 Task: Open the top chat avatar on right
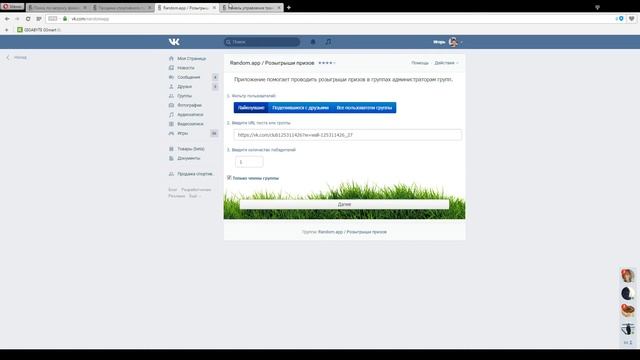point(628,276)
